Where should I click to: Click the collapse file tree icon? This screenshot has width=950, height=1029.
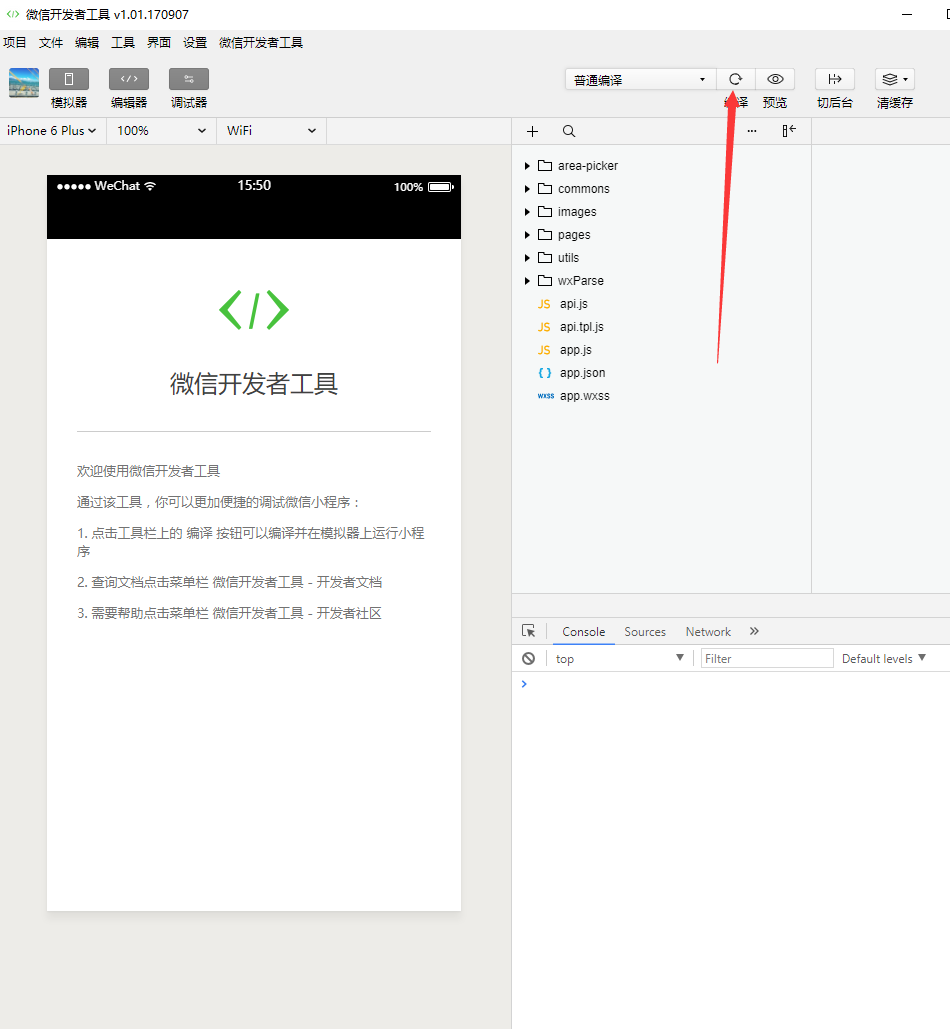pyautogui.click(x=789, y=131)
